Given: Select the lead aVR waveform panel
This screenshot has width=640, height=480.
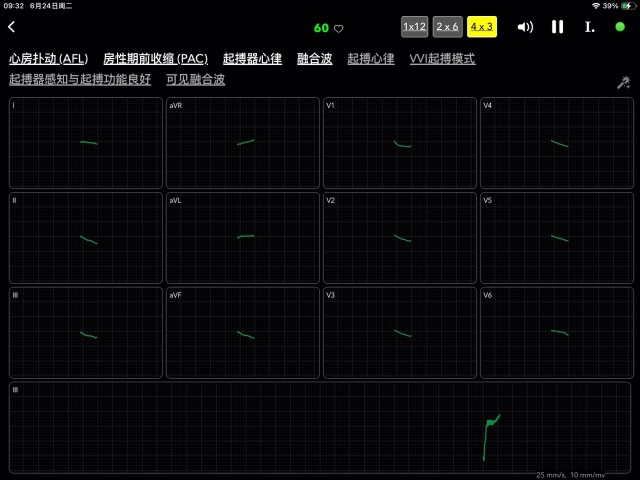Looking at the screenshot, I should click(243, 143).
